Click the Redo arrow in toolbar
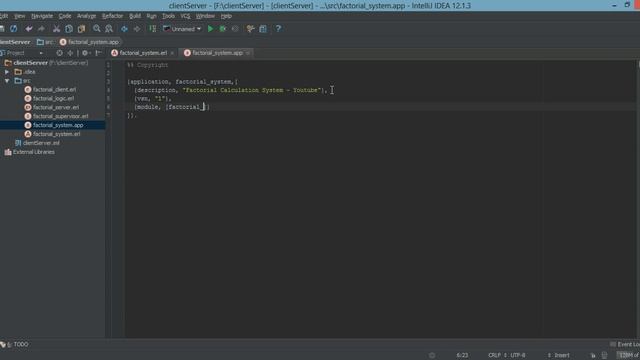The width and height of the screenshot is (640, 360). 41,29
